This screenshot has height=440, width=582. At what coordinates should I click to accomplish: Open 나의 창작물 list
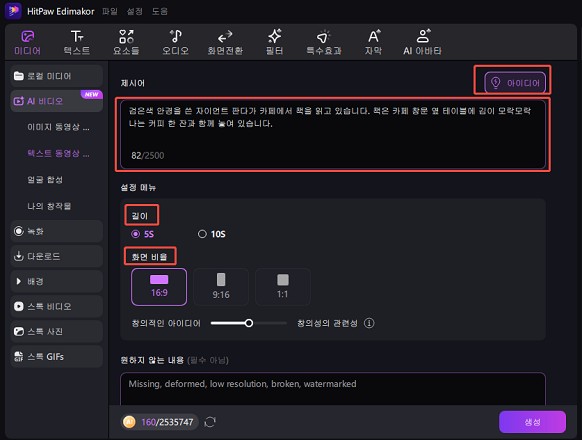49,206
